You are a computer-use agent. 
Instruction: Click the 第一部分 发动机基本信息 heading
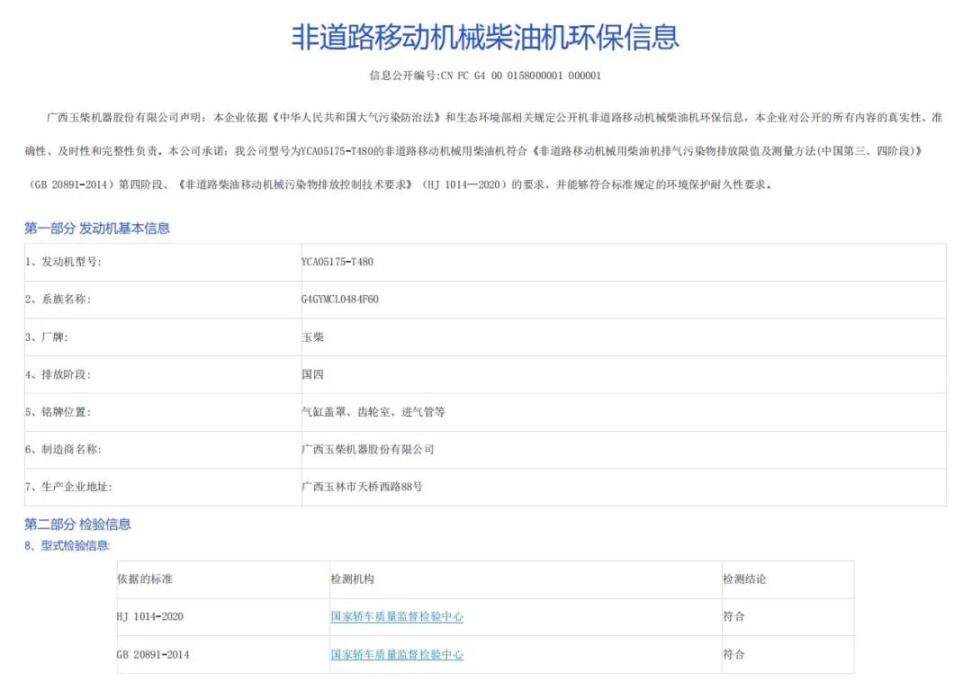point(97,229)
